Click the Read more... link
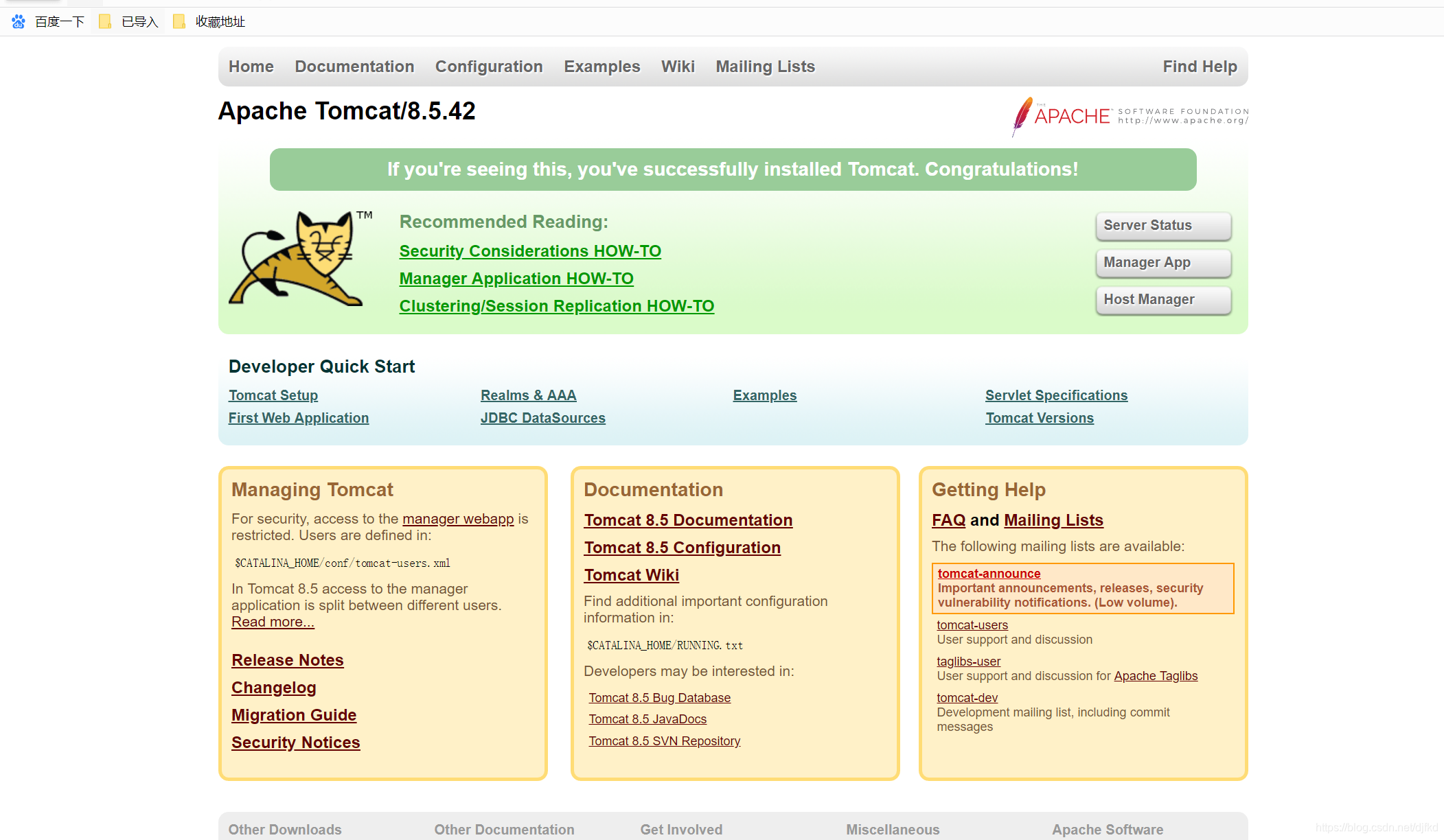 pyautogui.click(x=273, y=622)
